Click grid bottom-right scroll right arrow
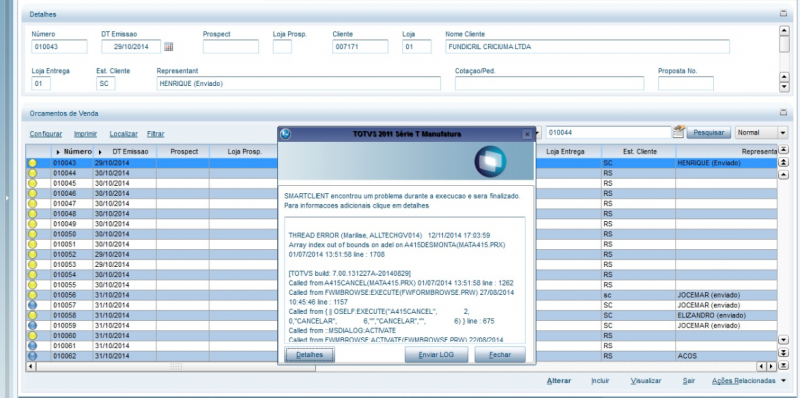This screenshot has width=800, height=398. point(771,366)
